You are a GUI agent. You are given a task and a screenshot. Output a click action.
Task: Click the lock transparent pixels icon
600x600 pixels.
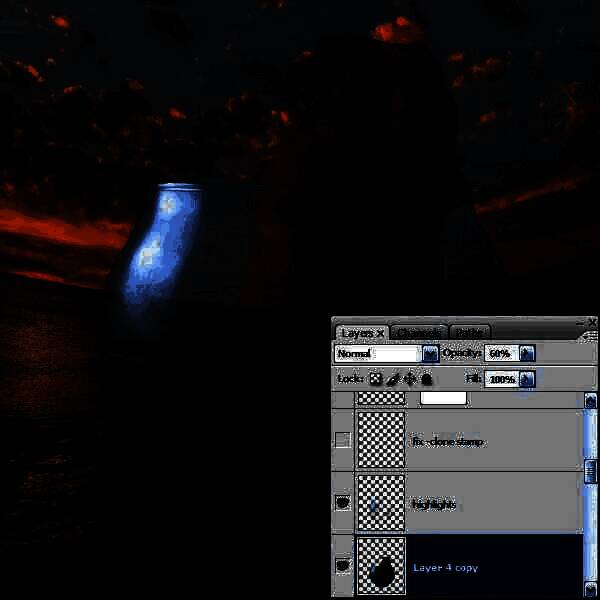tap(376, 379)
